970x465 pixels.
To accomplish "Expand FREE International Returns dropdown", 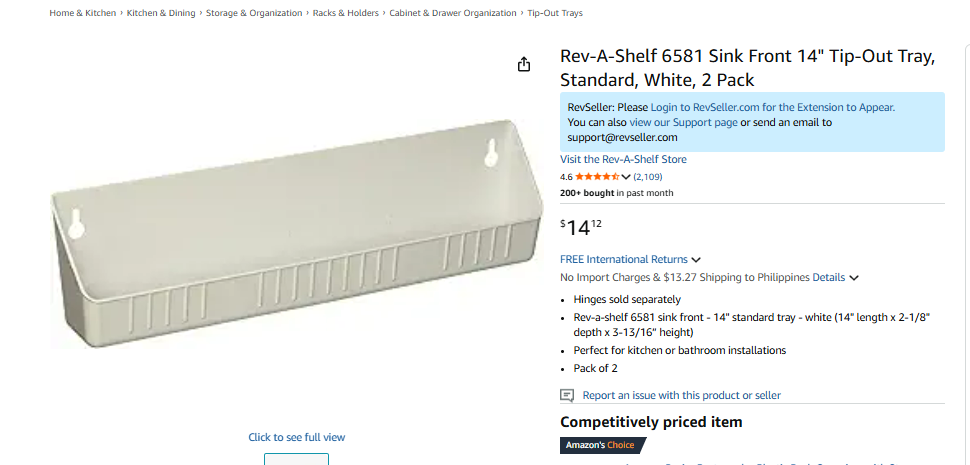I will (696, 260).
